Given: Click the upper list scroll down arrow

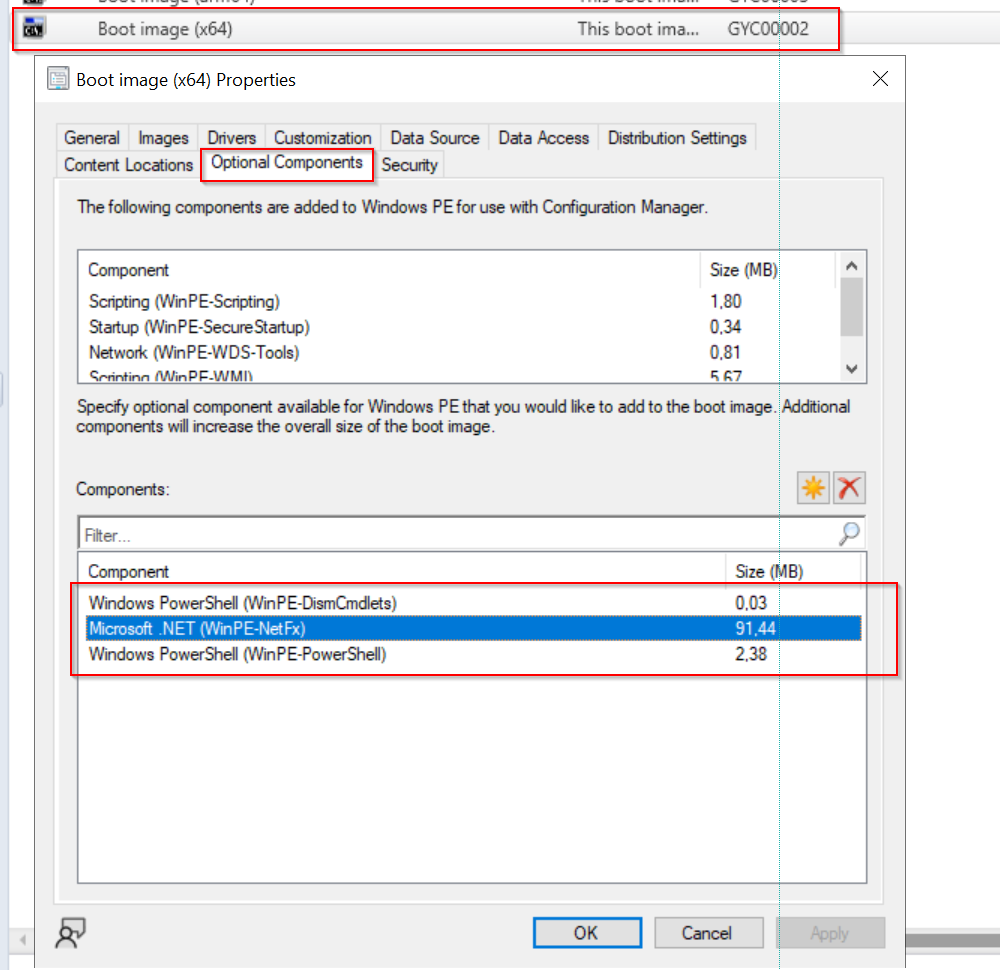Looking at the screenshot, I should tap(851, 369).
